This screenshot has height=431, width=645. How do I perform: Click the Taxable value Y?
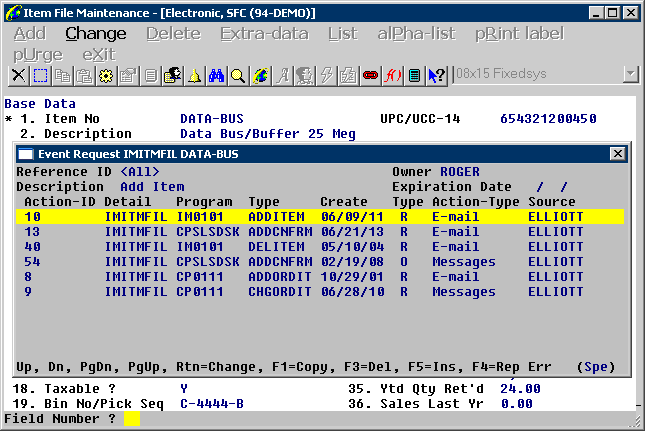(184, 389)
